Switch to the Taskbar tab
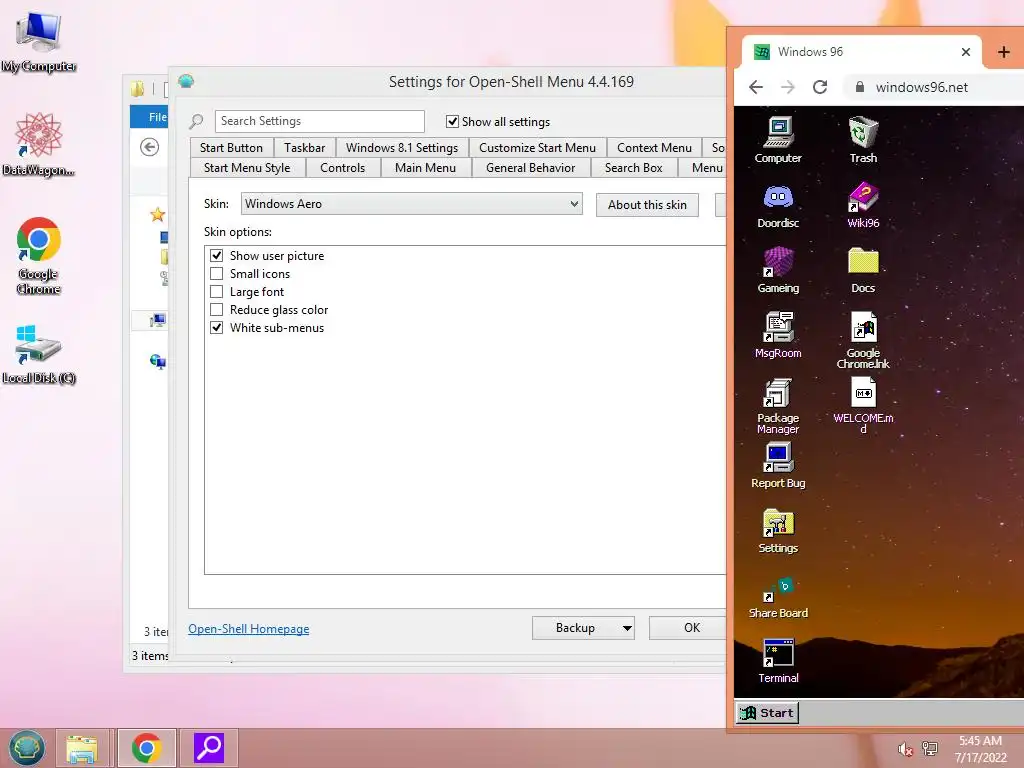The width and height of the screenshot is (1024, 768). coord(304,148)
